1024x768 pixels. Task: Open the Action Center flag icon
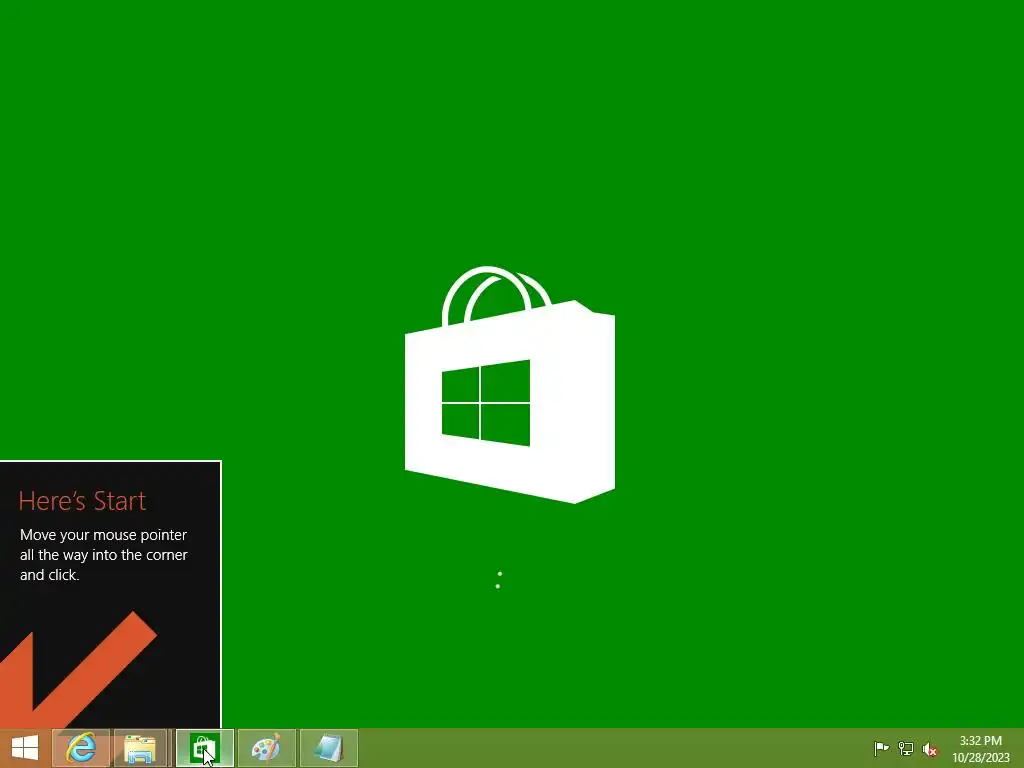[881, 748]
